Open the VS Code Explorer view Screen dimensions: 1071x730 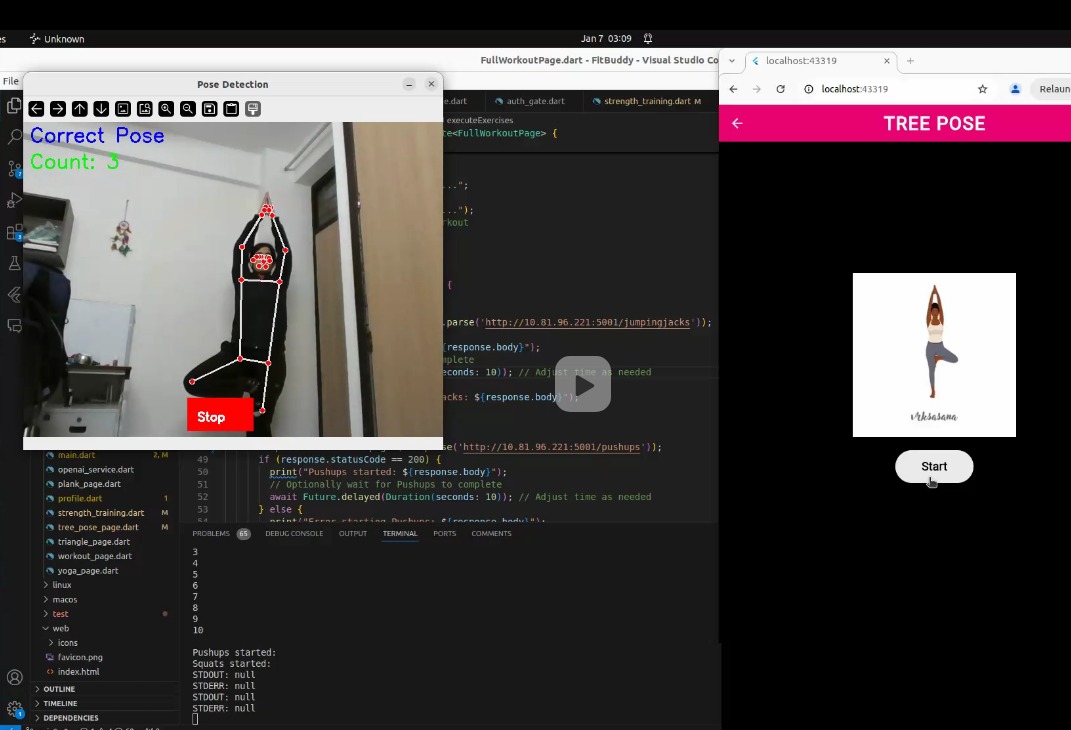click(x=14, y=106)
